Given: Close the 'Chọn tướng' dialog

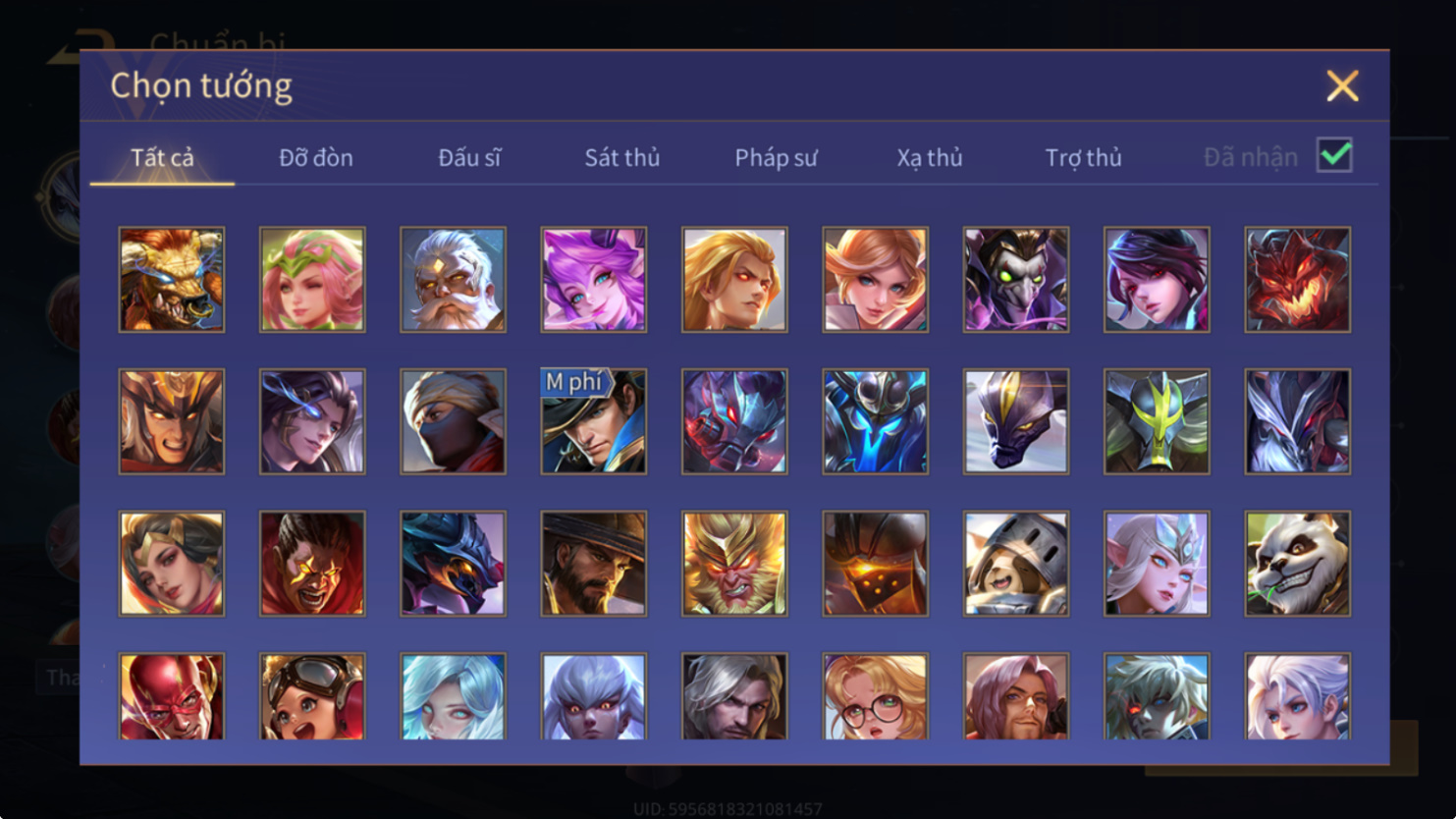Looking at the screenshot, I should tap(1342, 86).
